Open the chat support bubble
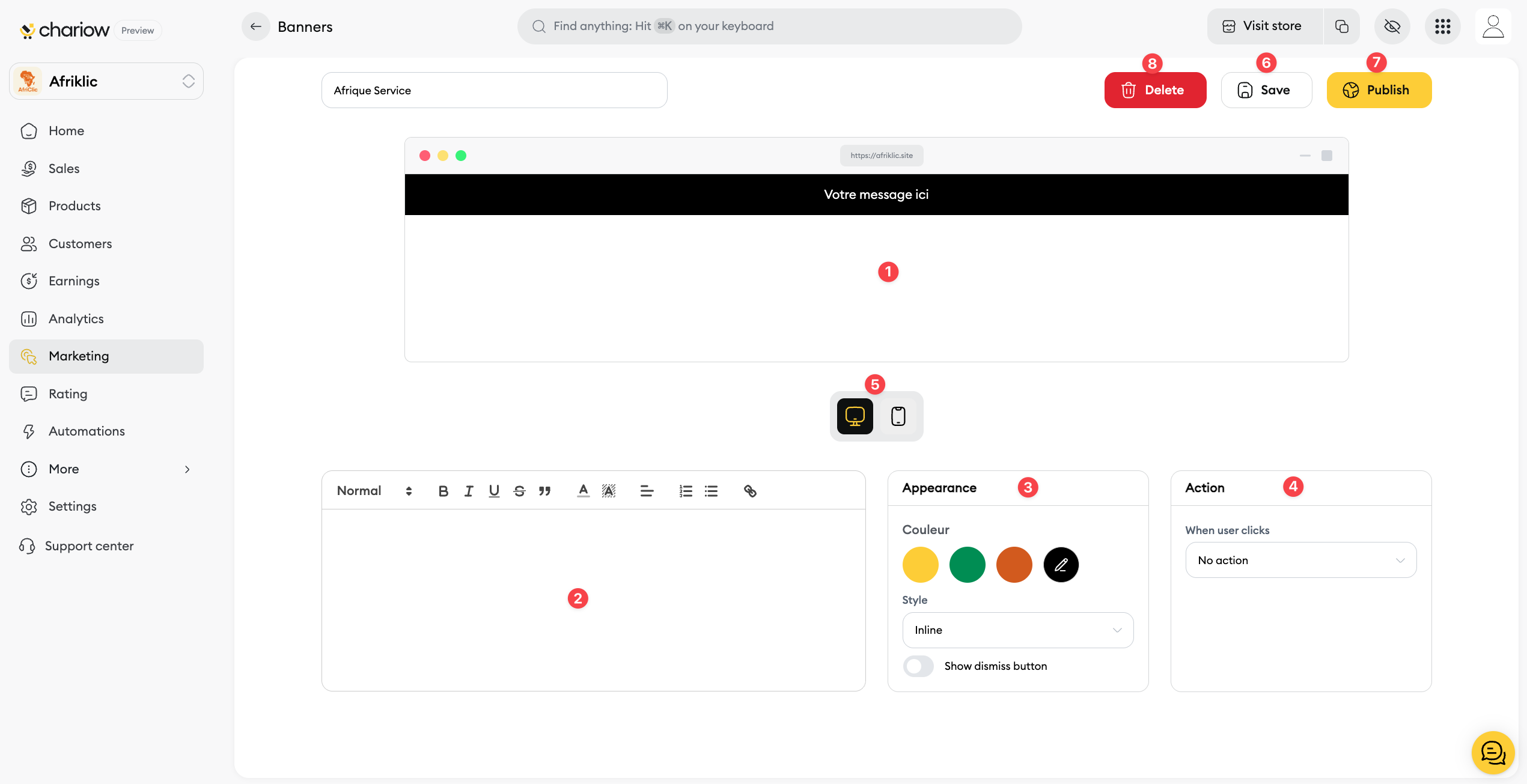Screen dimensions: 1527x784 coord(1493,752)
